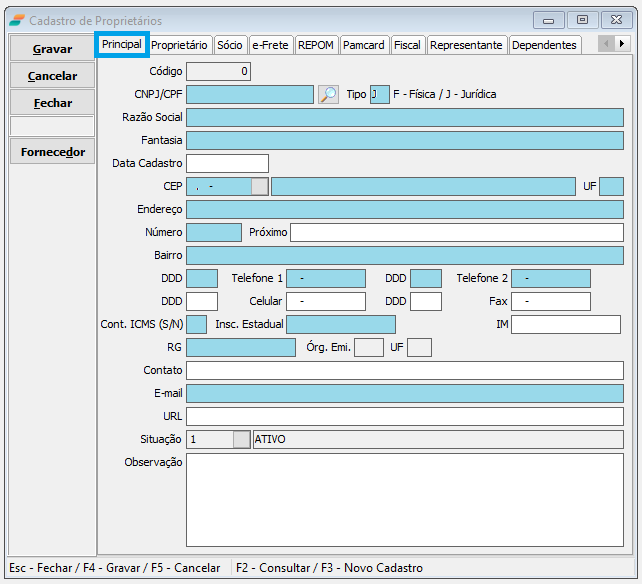Click the E-mail input field
The image size is (642, 584).
click(x=404, y=393)
